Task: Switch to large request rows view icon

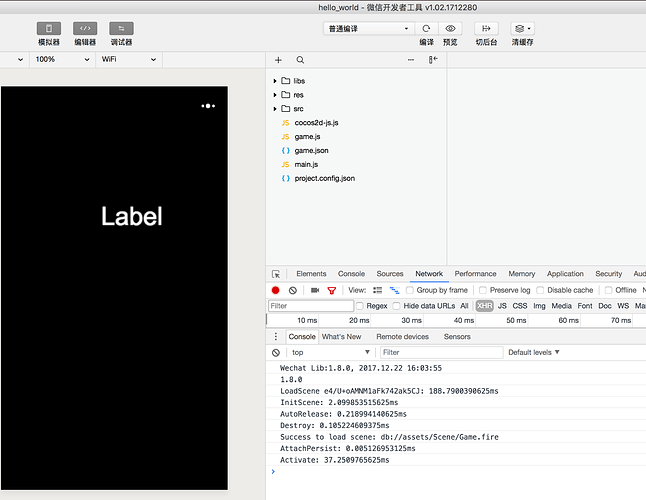Action: click(x=377, y=290)
